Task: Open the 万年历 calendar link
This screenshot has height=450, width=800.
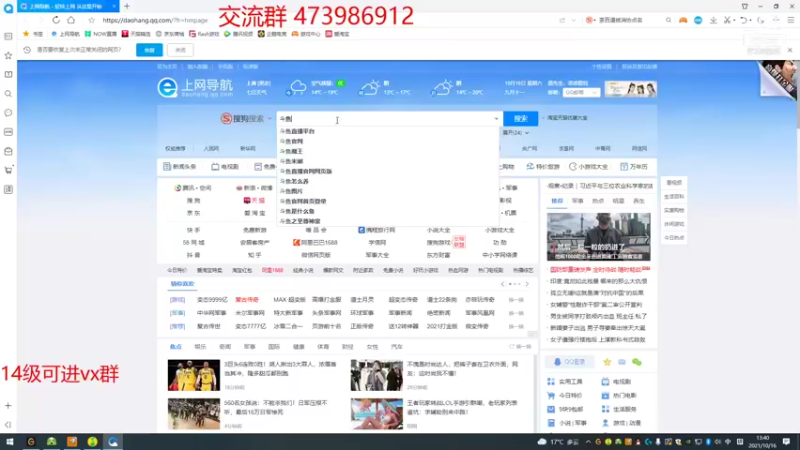Action: tap(634, 167)
